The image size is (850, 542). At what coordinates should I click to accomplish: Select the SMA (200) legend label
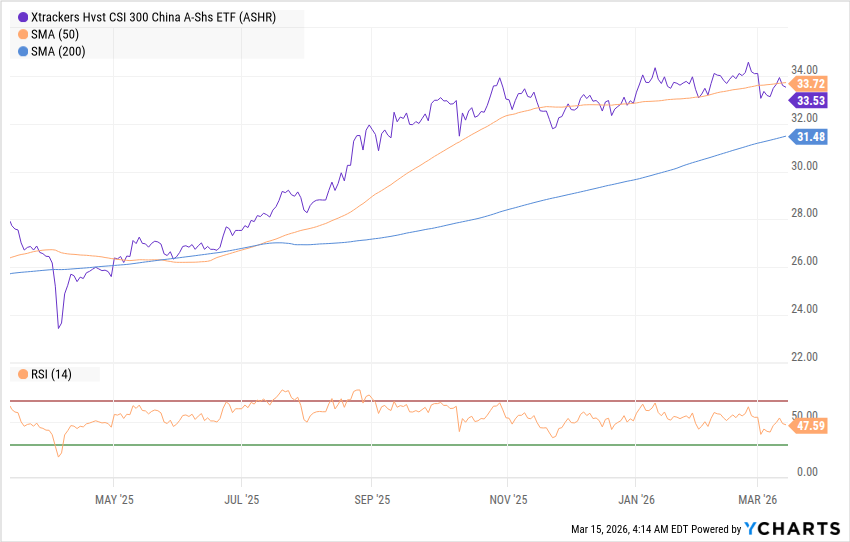58,51
